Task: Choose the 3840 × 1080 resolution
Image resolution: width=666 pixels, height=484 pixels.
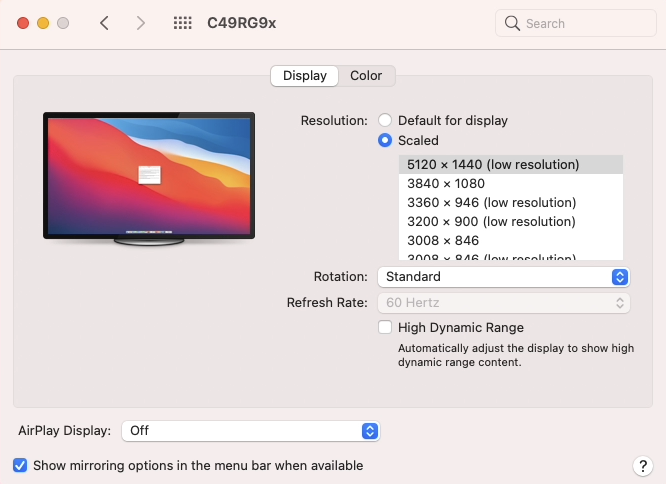Action: click(511, 183)
